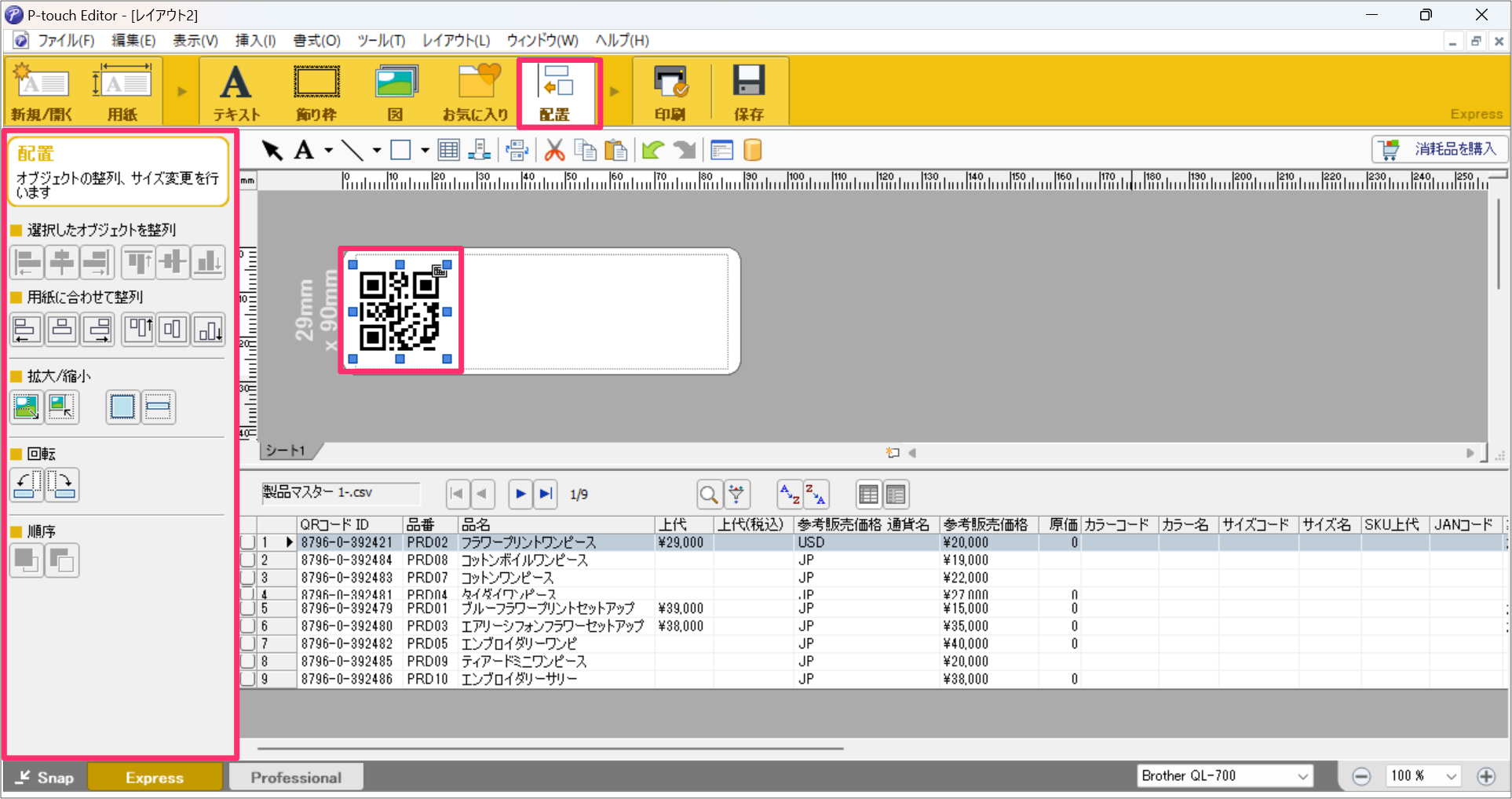Image resolution: width=1512 pixels, height=799 pixels.
Task: Open the お気に入り favorites icon
Action: [x=476, y=92]
